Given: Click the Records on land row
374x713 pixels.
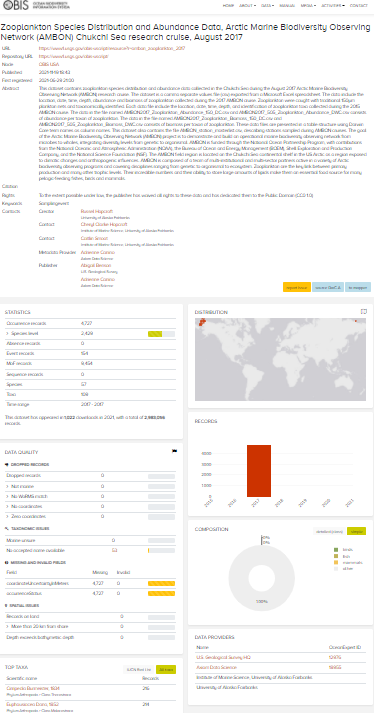Looking at the screenshot, I should 90,617.
